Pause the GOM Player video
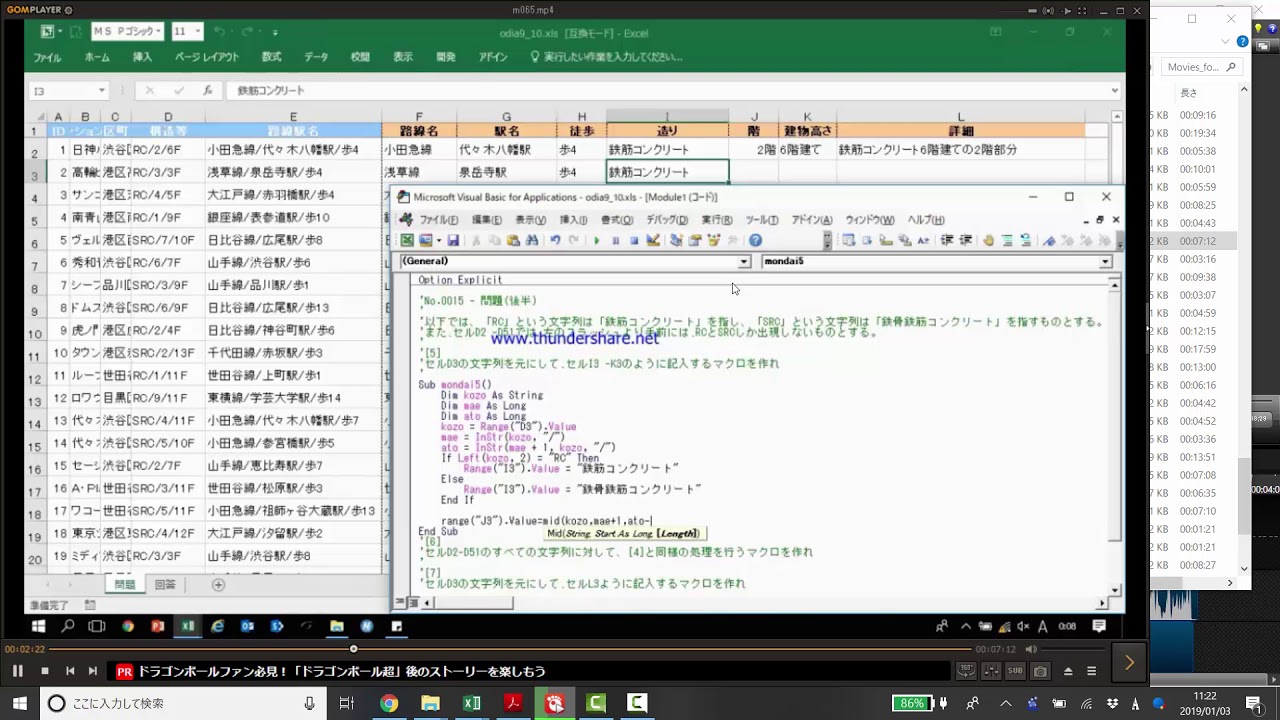Viewport: 1280px width, 720px height. point(17,671)
